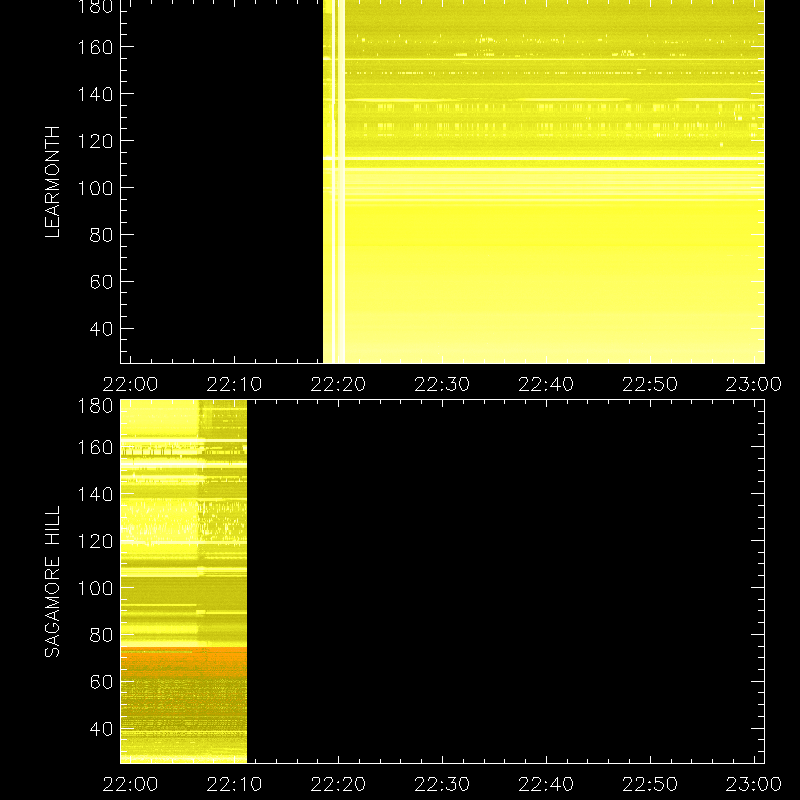Select the 60 label on Sagamore Hill axis

[101, 682]
